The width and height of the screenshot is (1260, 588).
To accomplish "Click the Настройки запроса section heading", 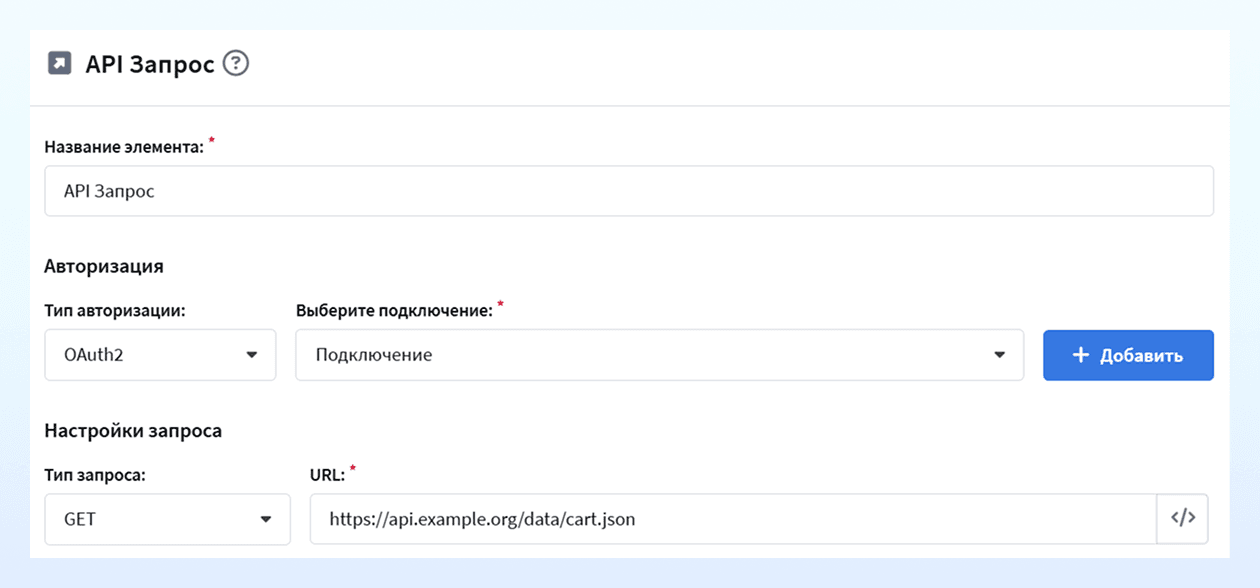I will (x=133, y=431).
